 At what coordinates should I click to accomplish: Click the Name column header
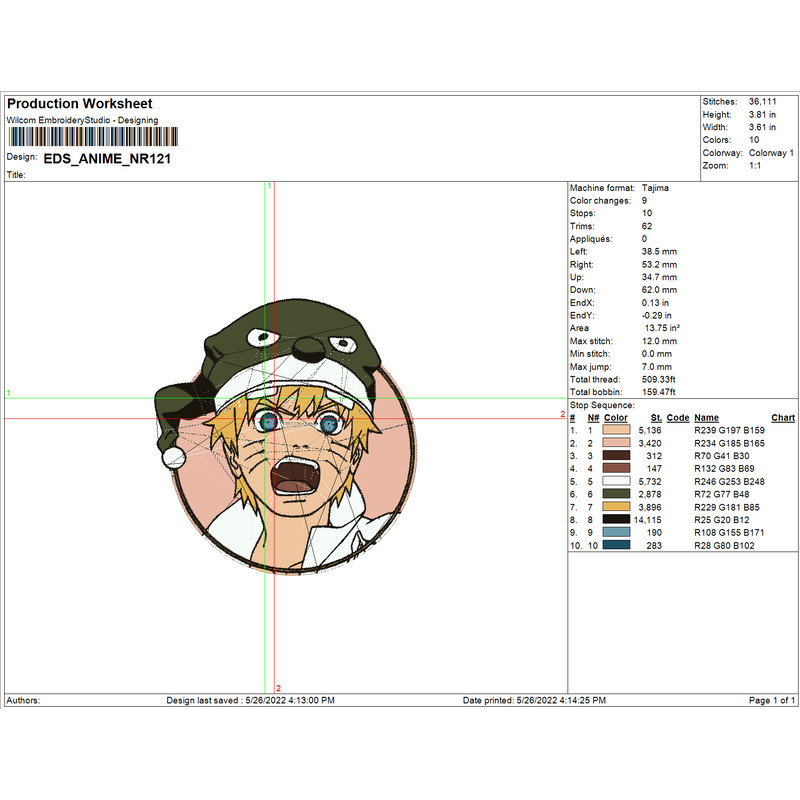tap(706, 418)
